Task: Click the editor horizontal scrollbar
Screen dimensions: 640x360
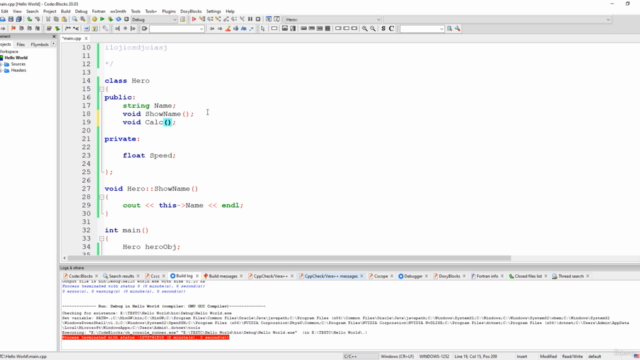Action: point(289,258)
